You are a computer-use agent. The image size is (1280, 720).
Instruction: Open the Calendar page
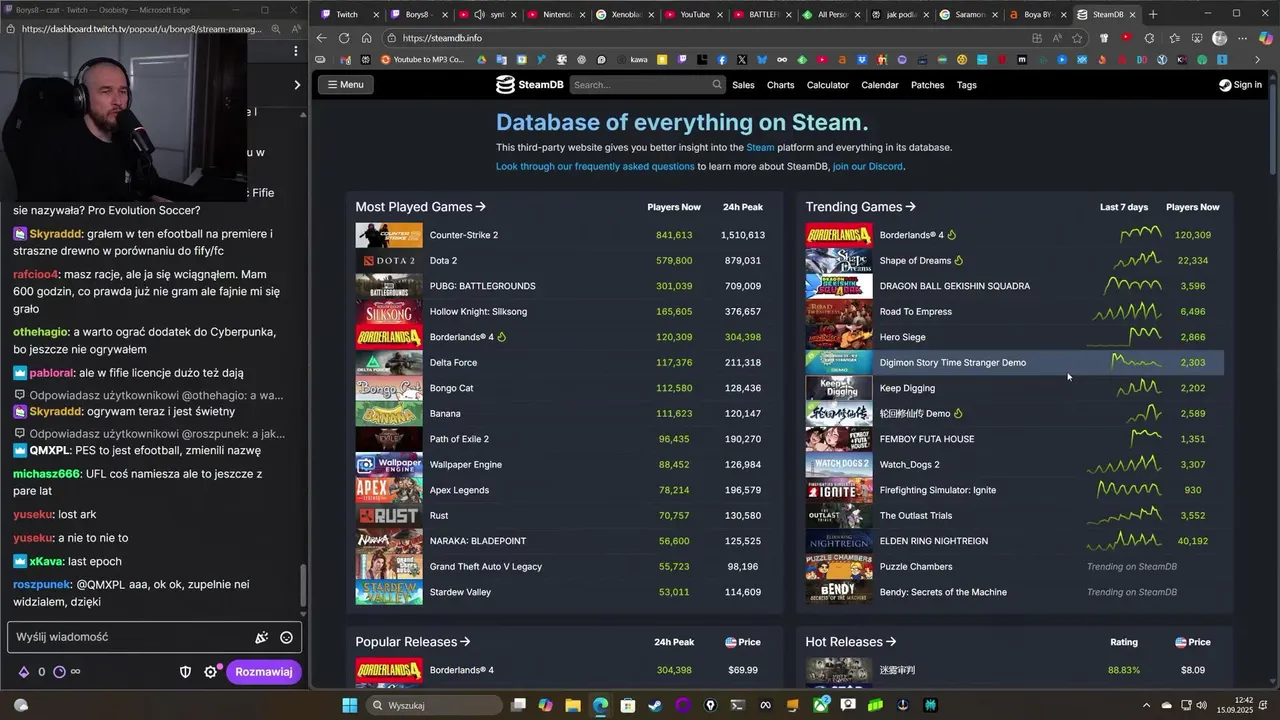[880, 85]
